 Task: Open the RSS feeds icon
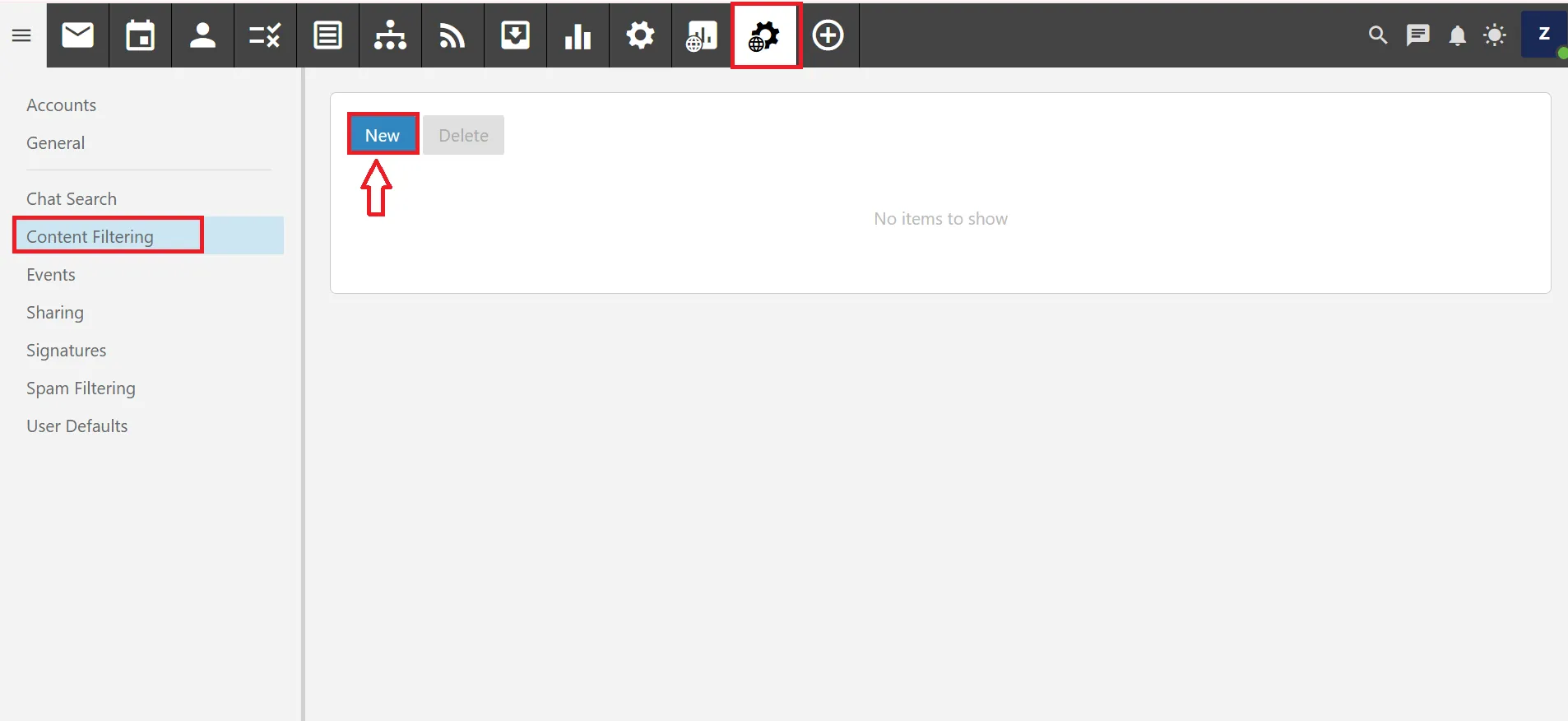tap(452, 35)
